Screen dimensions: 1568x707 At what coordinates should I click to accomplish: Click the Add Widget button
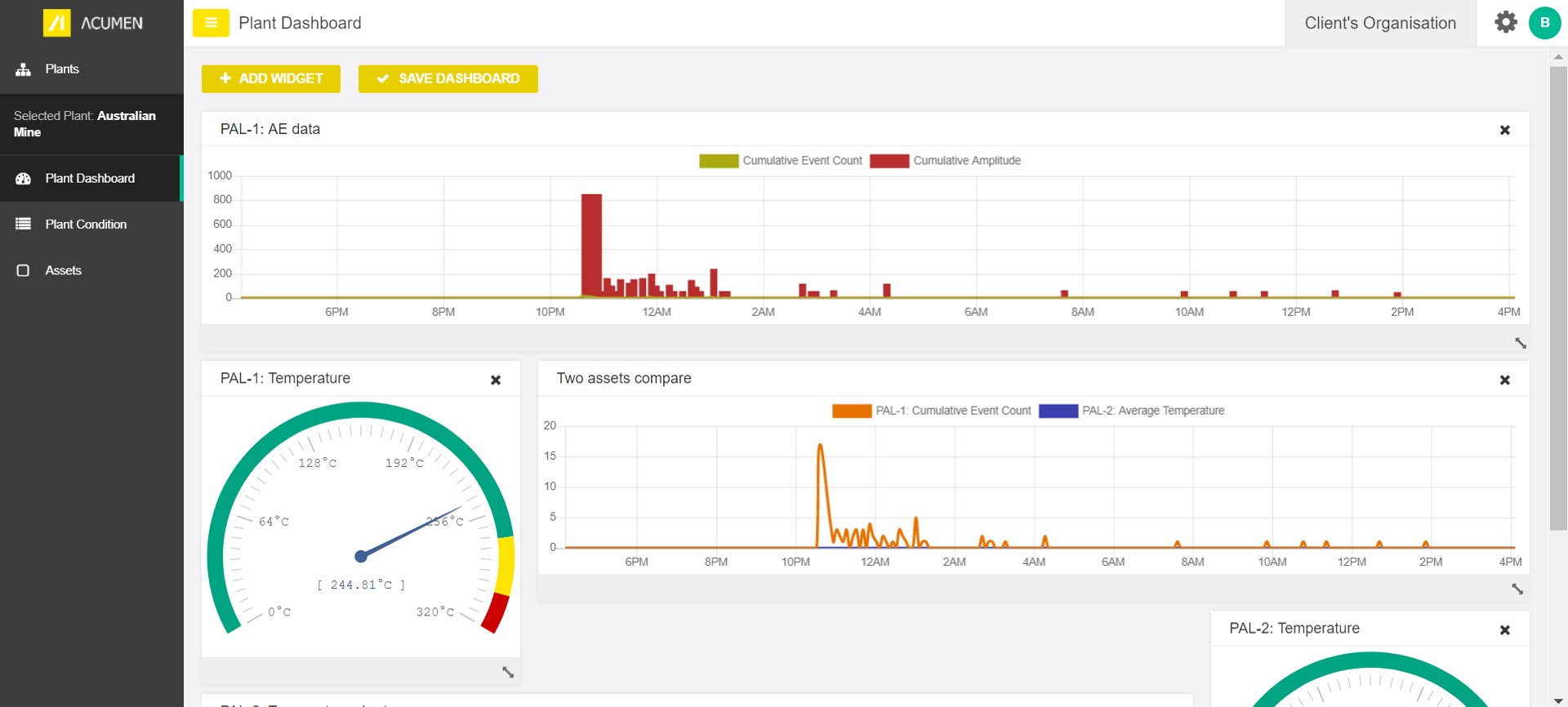click(271, 78)
